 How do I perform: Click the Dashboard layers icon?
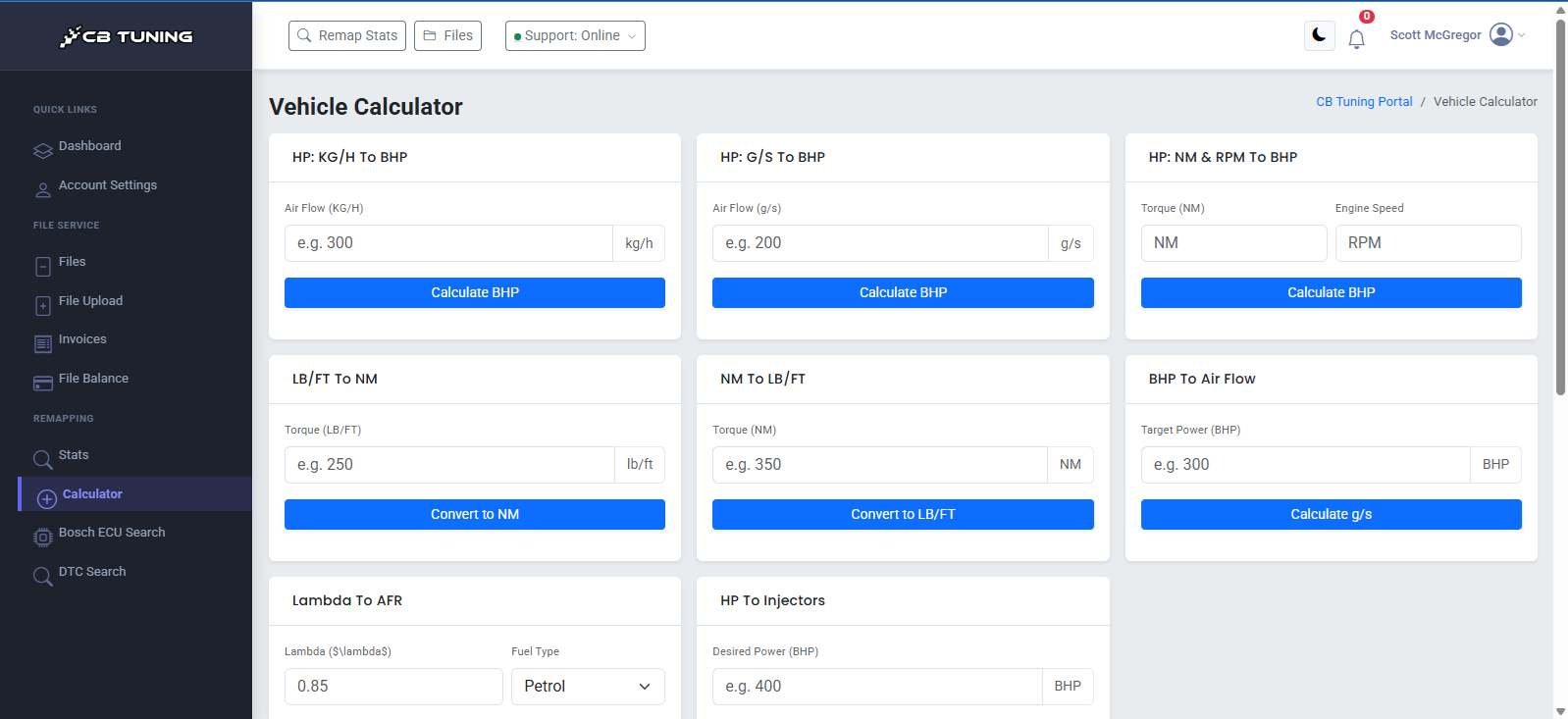pos(43,151)
